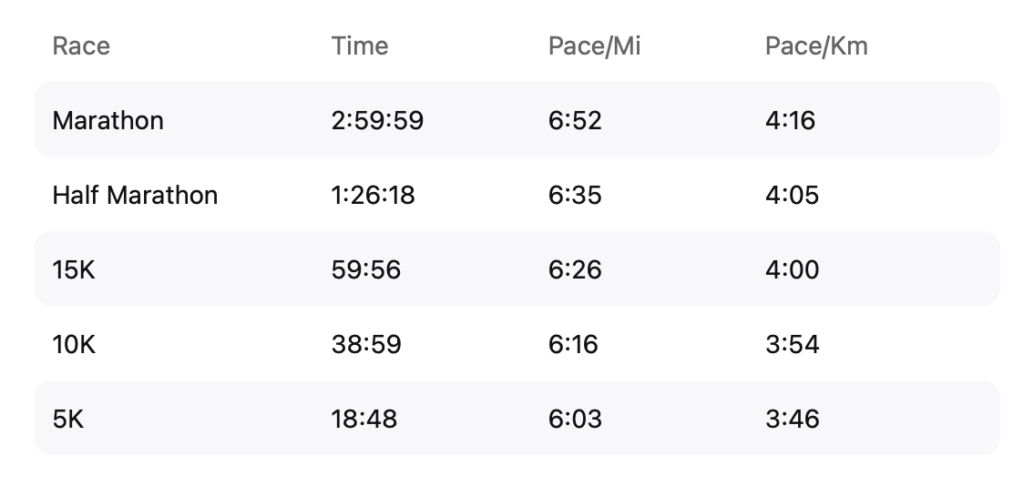Select the Marathon row label
Image resolution: width=1024 pixels, height=486 pixels.
click(108, 121)
